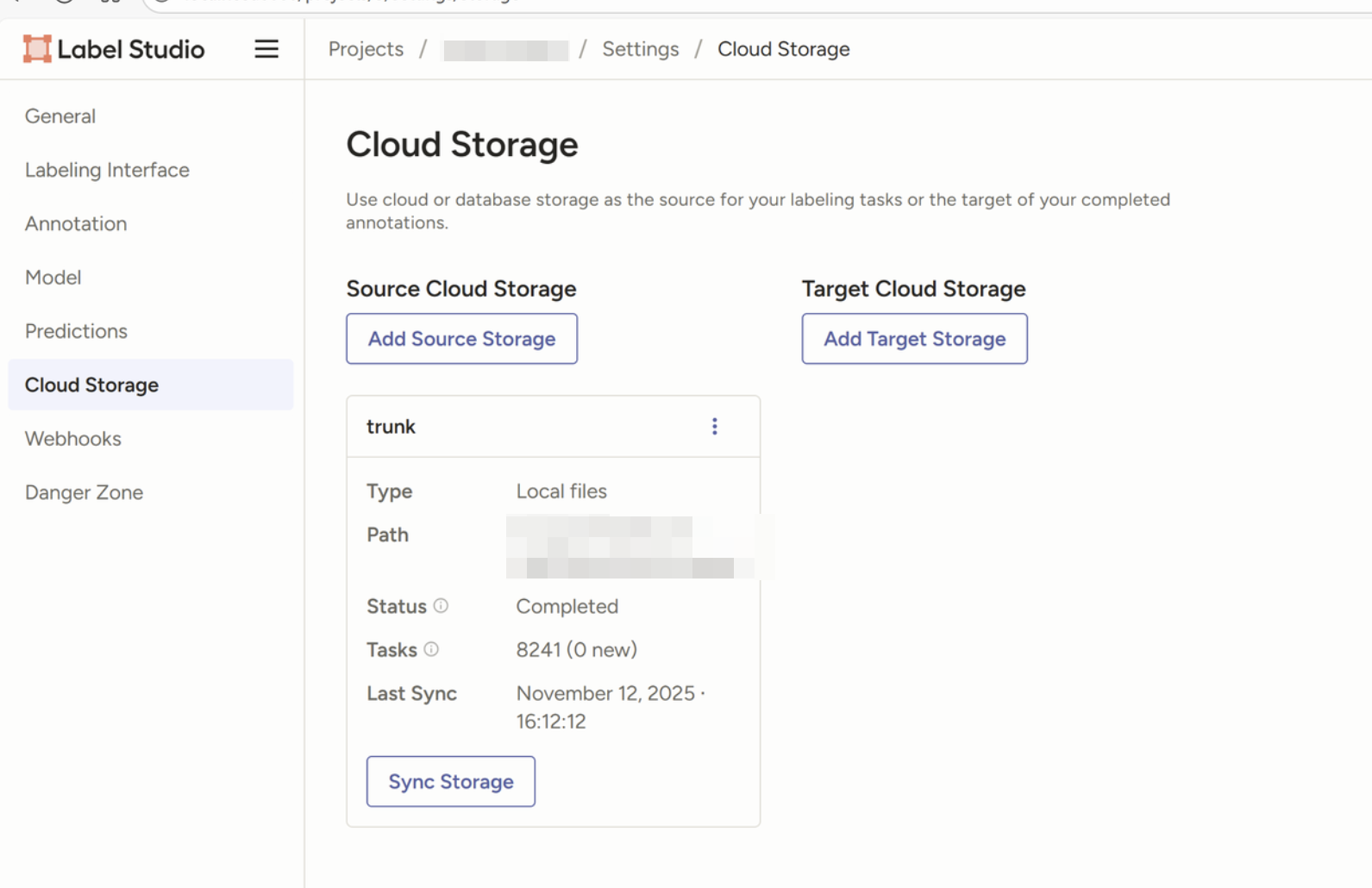Open the trunk storage three-dot menu
Image resolution: width=1372 pixels, height=888 pixels.
click(714, 426)
